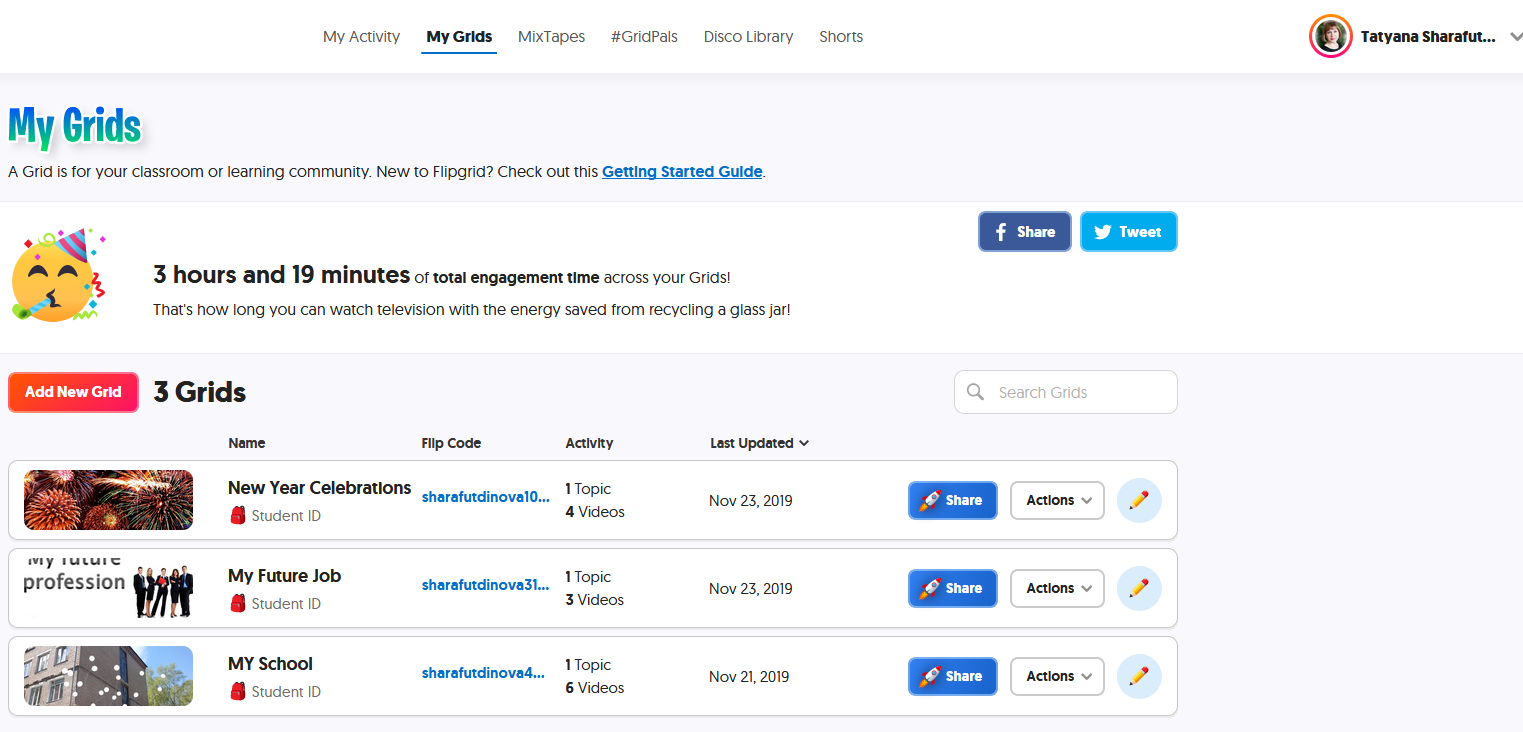Click "4 Videos" in New Year Celebrations row

pos(595,512)
